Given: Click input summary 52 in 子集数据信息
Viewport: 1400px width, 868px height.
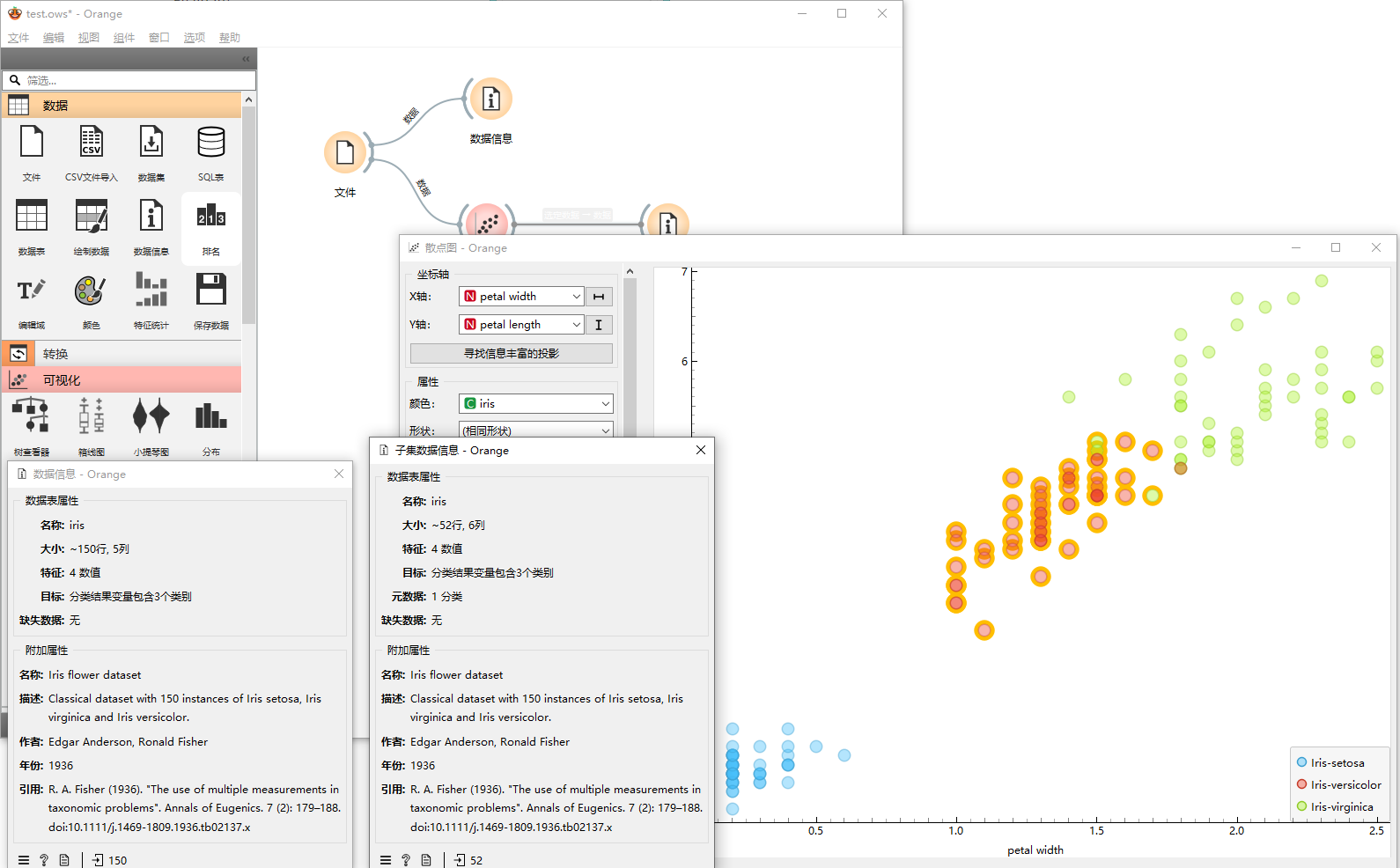Looking at the screenshot, I should click(468, 860).
